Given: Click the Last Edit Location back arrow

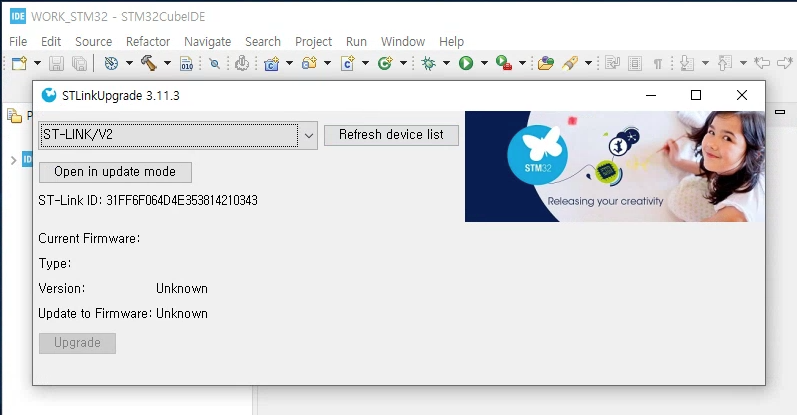Looking at the screenshot, I should [x=762, y=63].
